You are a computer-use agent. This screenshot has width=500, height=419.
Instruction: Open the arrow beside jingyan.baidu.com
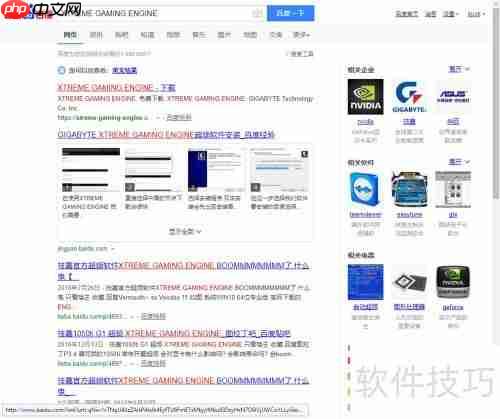point(113,249)
